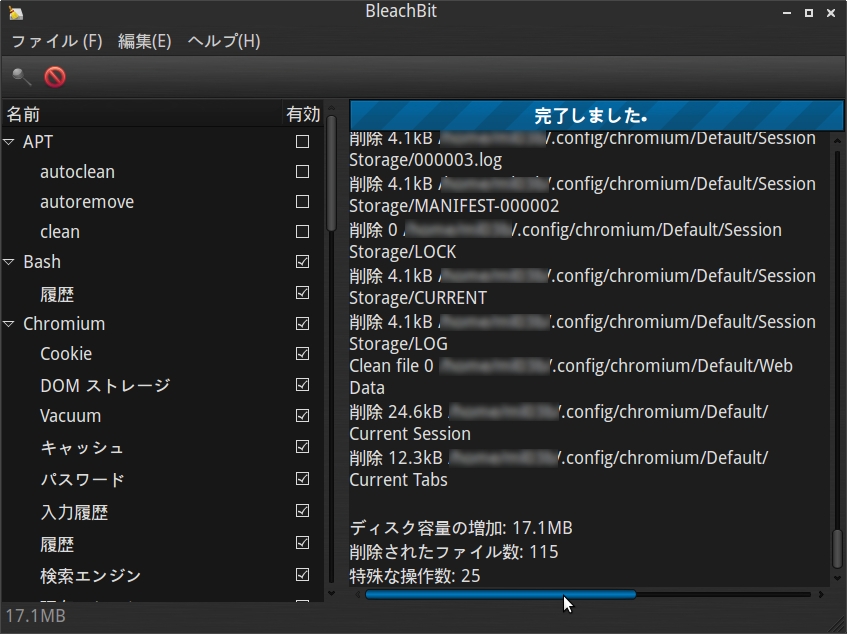
Task: Click the Current Session log line
Action: [410, 434]
